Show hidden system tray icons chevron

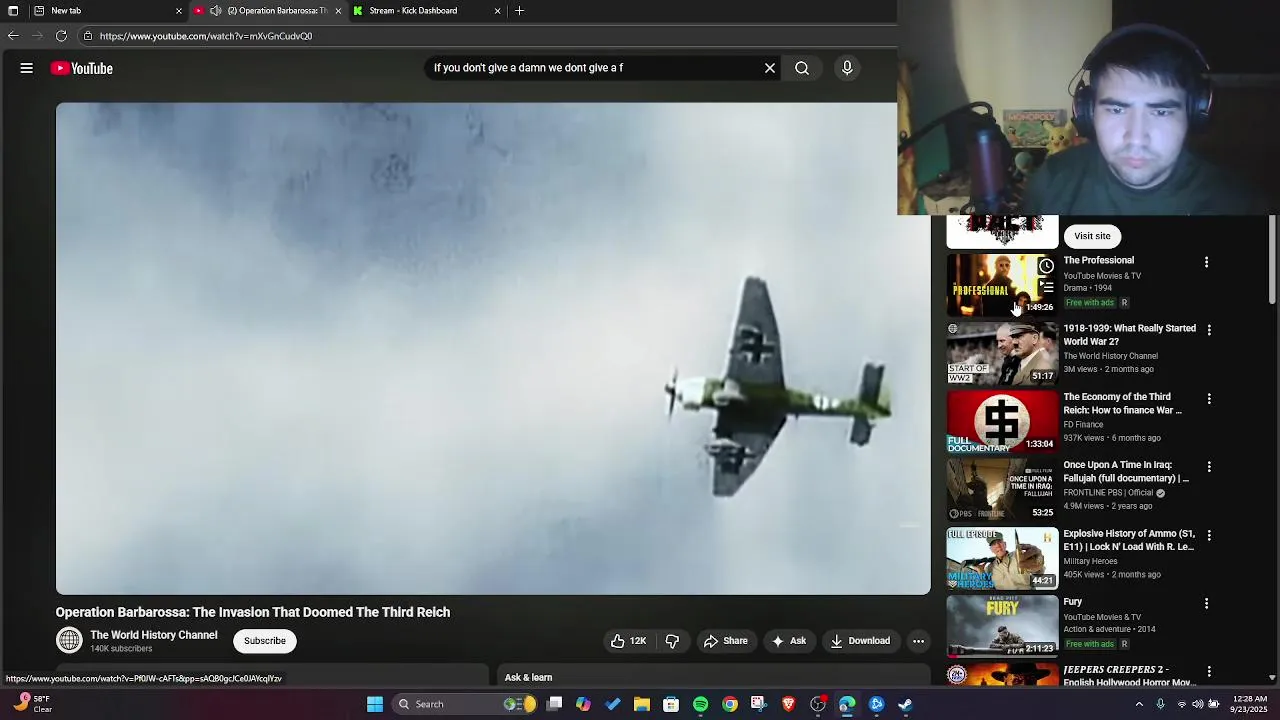coord(1139,704)
